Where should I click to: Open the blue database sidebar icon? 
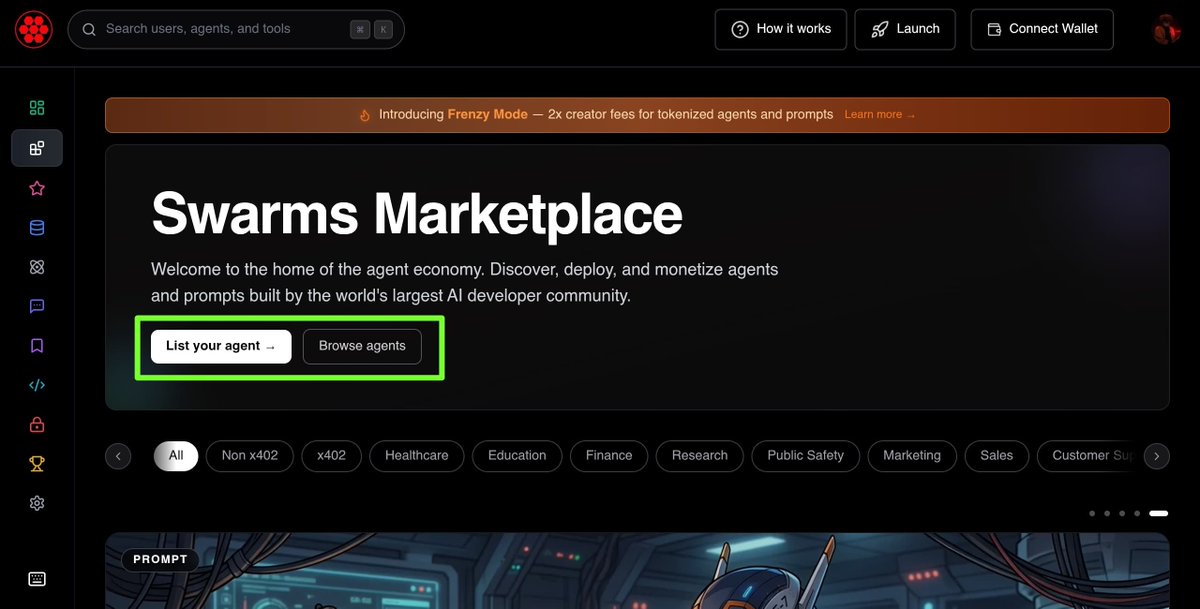[37, 228]
